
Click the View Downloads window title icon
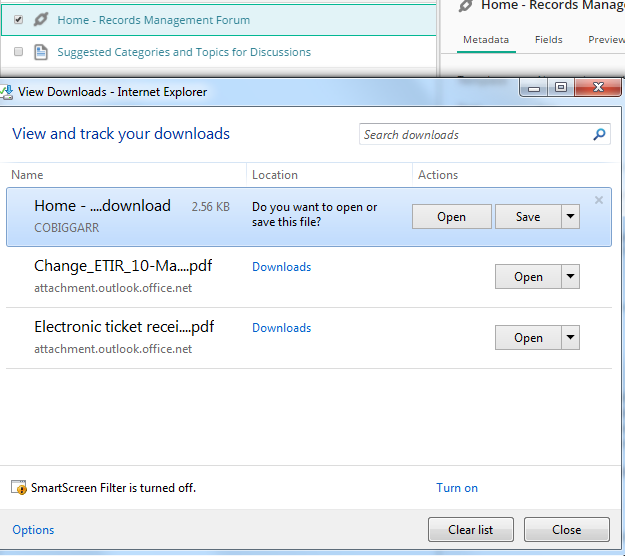[6, 92]
